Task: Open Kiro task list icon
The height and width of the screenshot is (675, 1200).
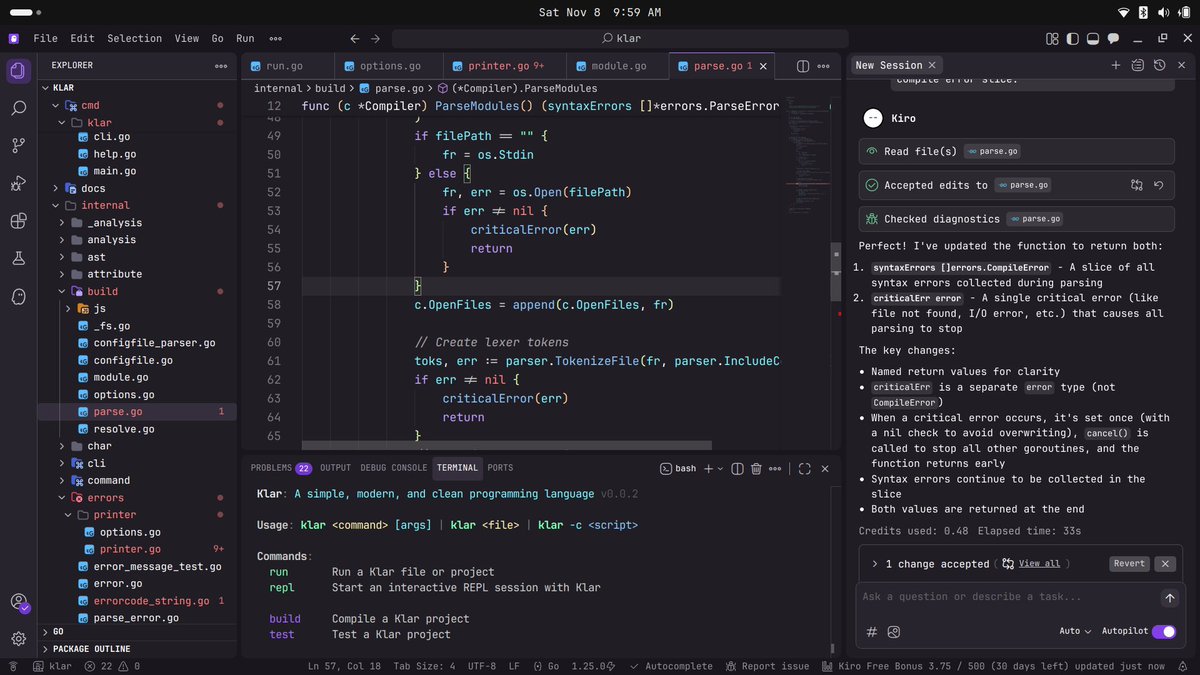Action: coord(1137,65)
